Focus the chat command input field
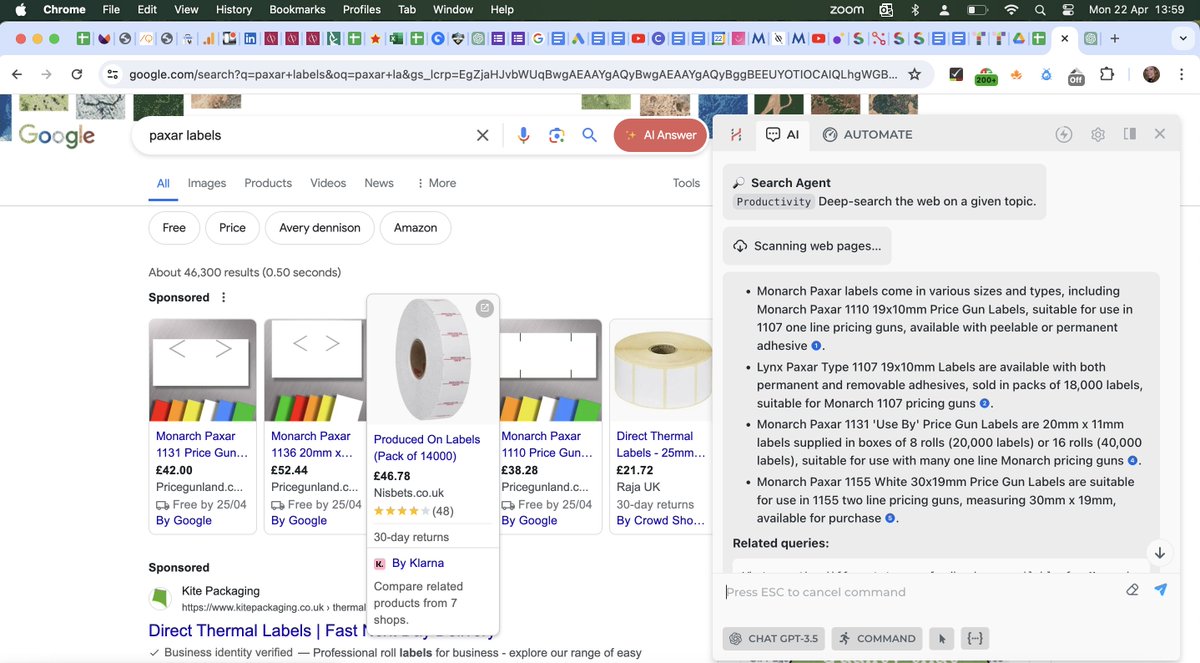This screenshot has height=663, width=1200. pyautogui.click(x=920, y=591)
